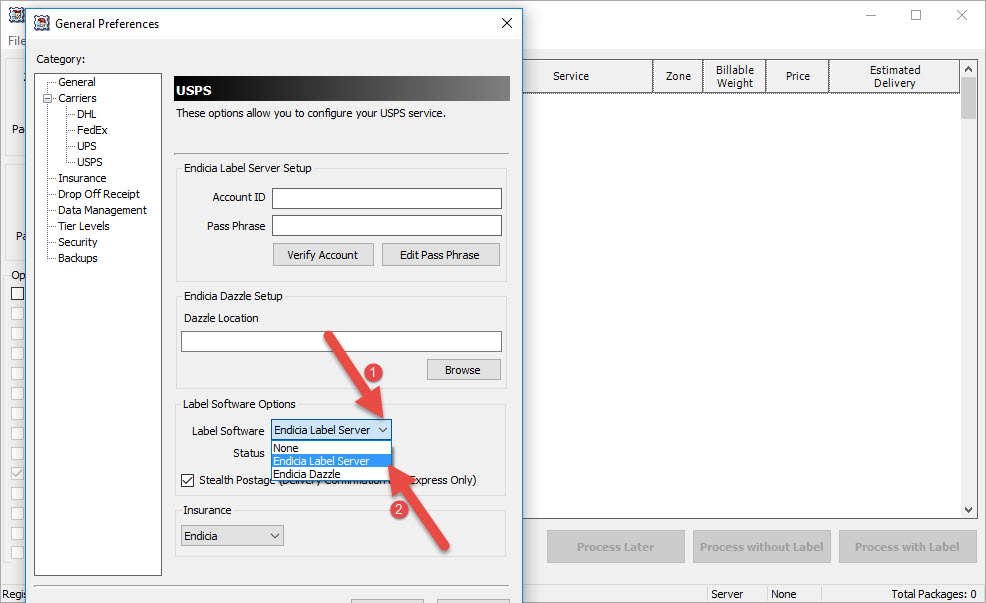
Task: Open DHL carrier settings
Action: (x=86, y=114)
